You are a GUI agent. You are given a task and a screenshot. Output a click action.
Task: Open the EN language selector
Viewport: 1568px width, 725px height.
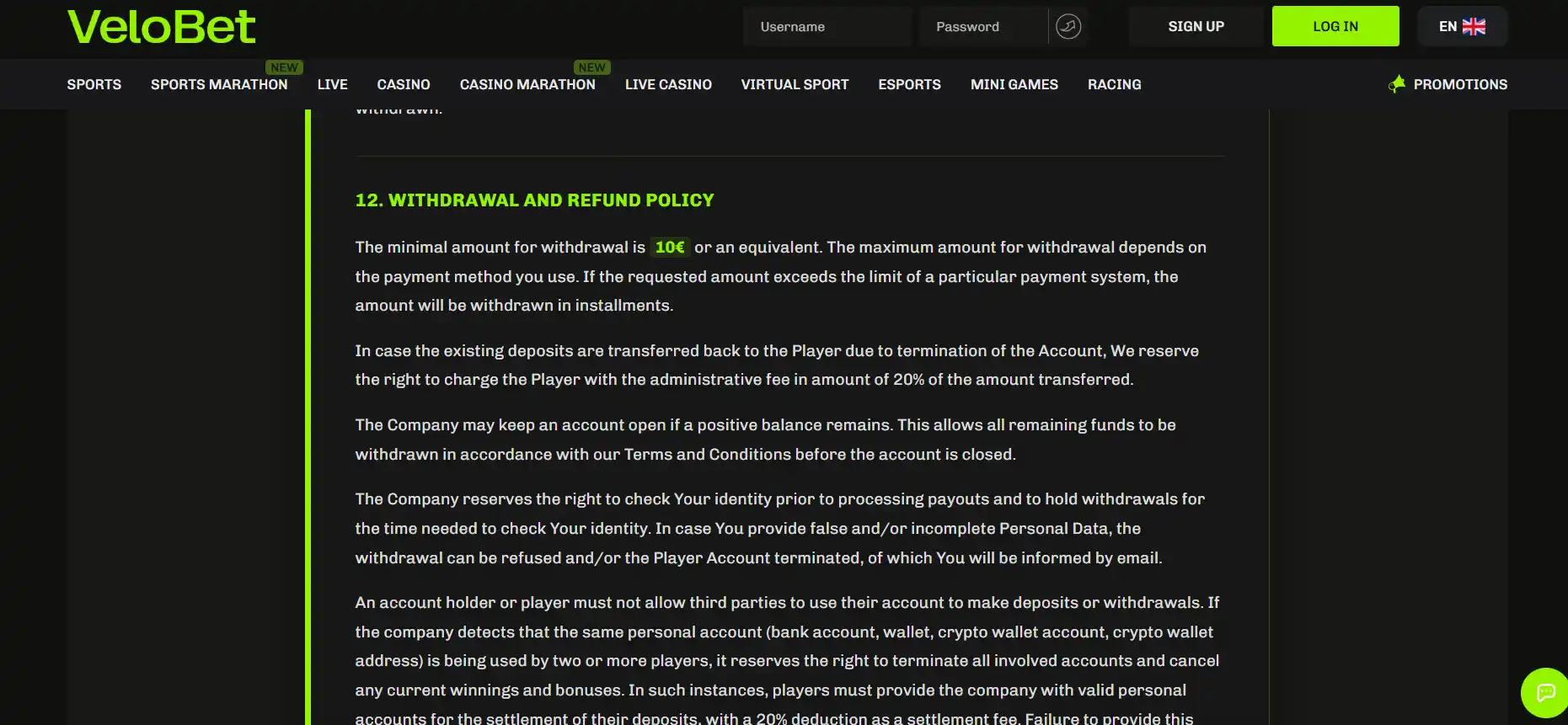click(x=1462, y=26)
